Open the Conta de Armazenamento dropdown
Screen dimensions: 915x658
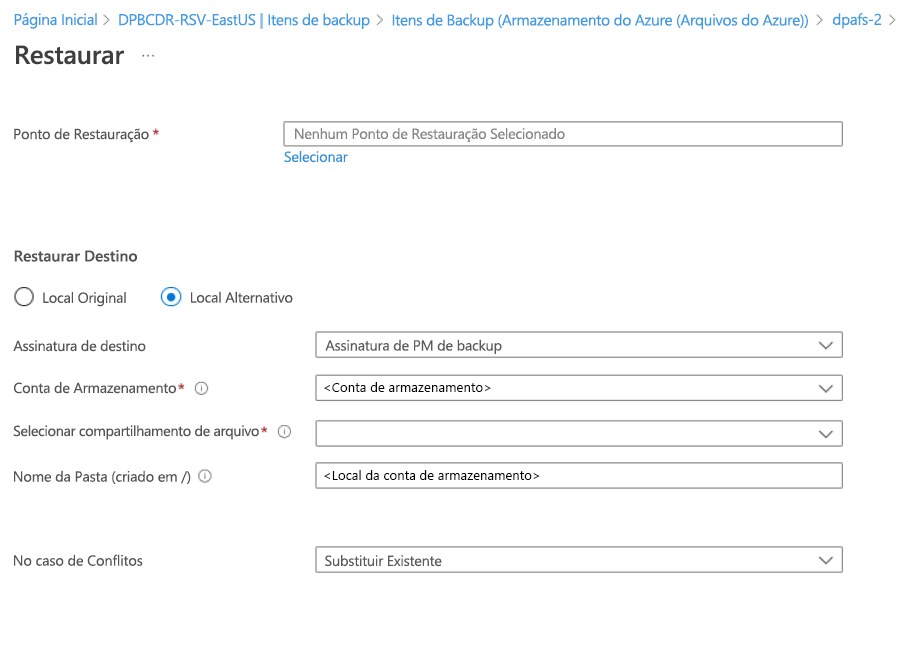pyautogui.click(x=578, y=388)
